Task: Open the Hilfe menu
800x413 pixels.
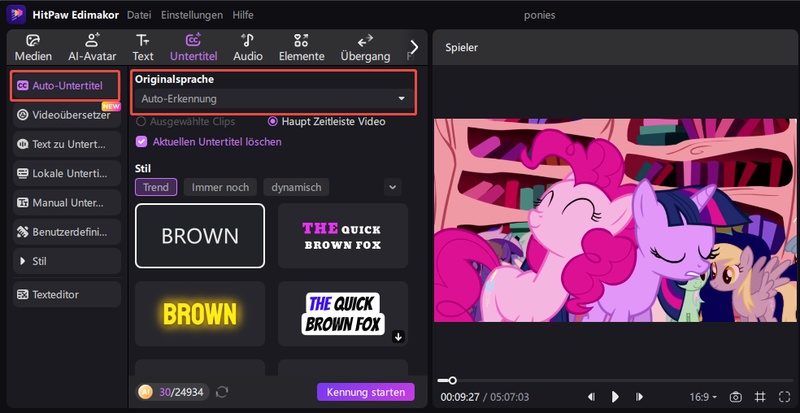Action: point(243,15)
